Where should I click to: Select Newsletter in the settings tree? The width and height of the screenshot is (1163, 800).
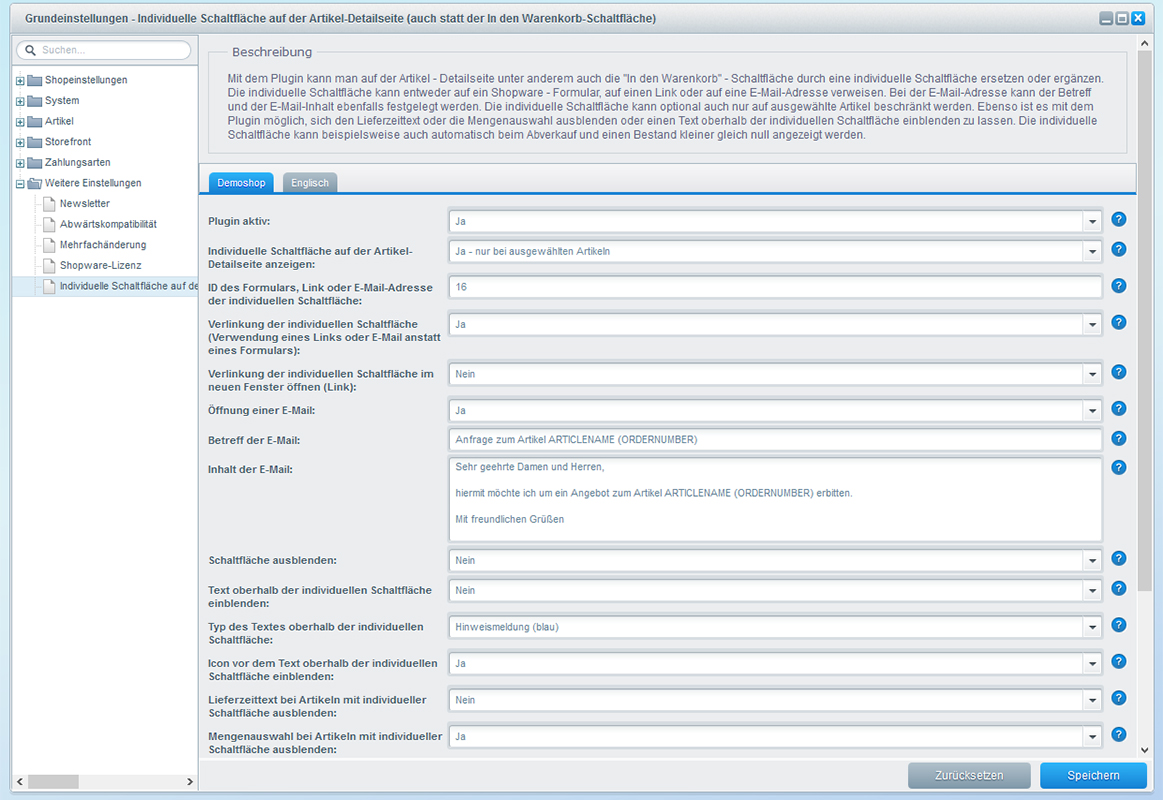[x=85, y=204]
